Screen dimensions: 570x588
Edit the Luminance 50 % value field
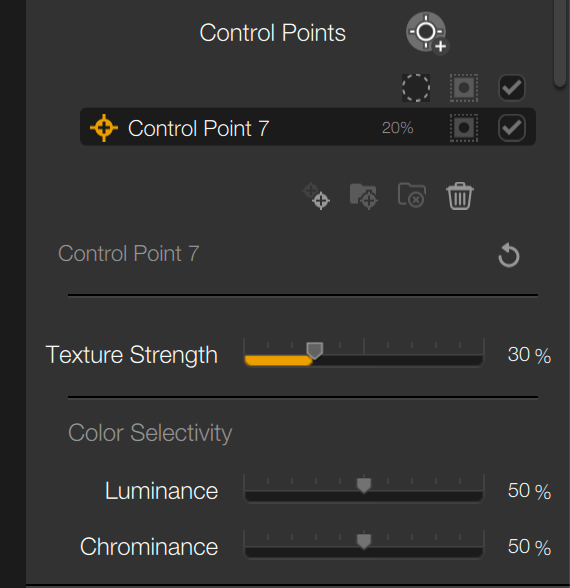(x=529, y=490)
